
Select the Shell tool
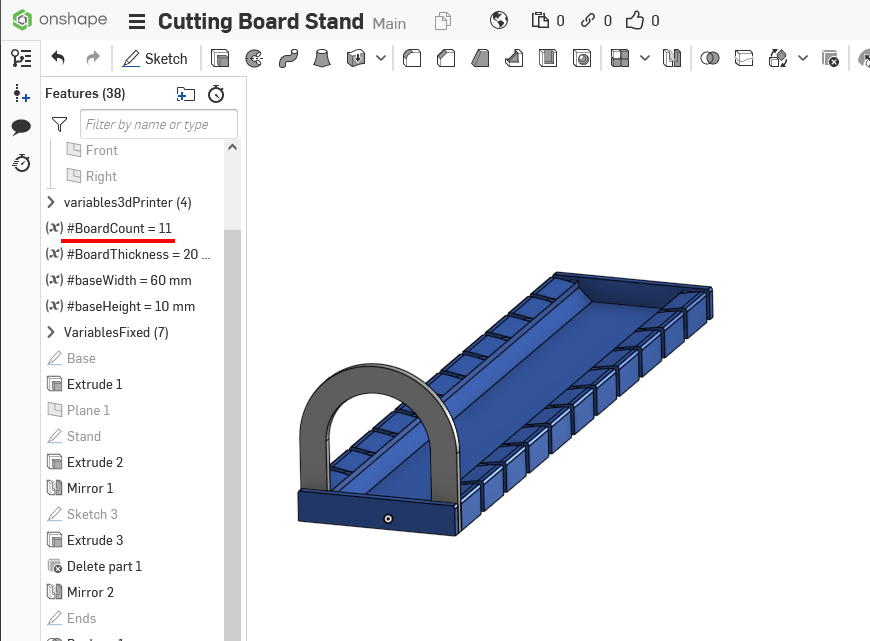pyautogui.click(x=548, y=58)
